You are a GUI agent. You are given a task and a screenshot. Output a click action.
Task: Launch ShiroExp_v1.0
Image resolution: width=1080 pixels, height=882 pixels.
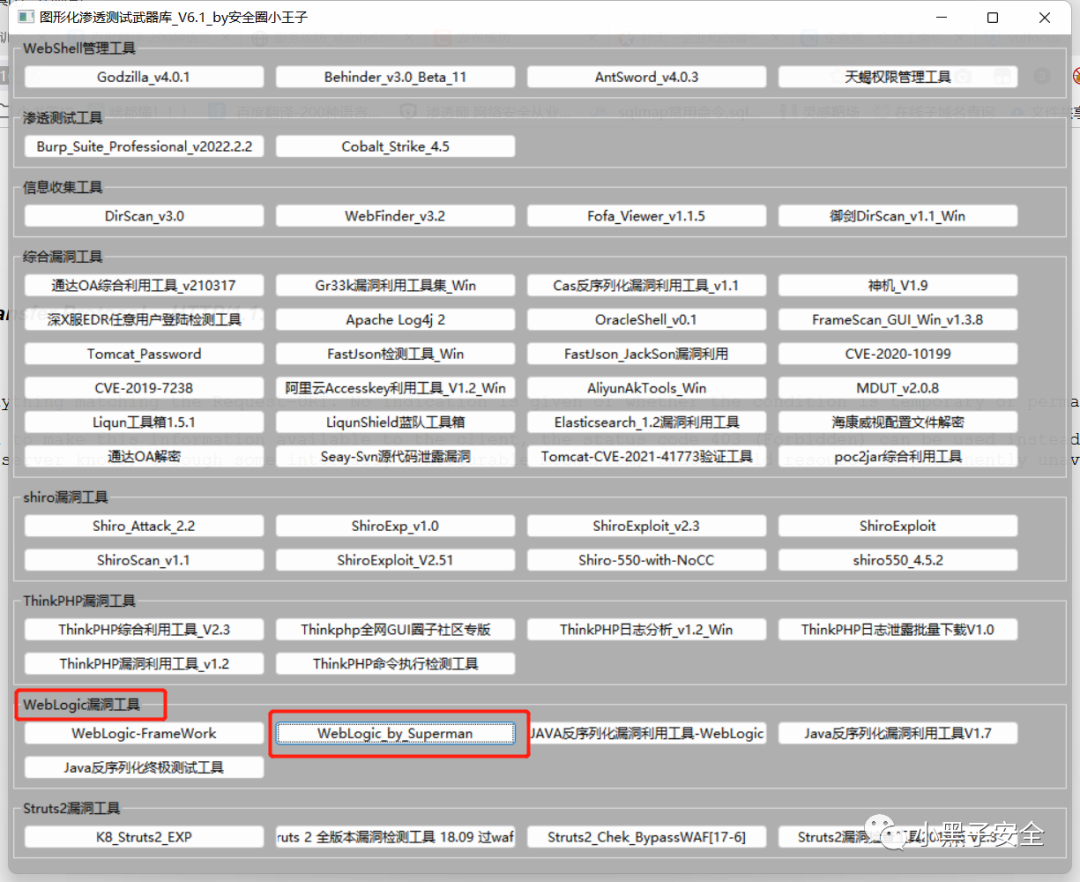(395, 526)
